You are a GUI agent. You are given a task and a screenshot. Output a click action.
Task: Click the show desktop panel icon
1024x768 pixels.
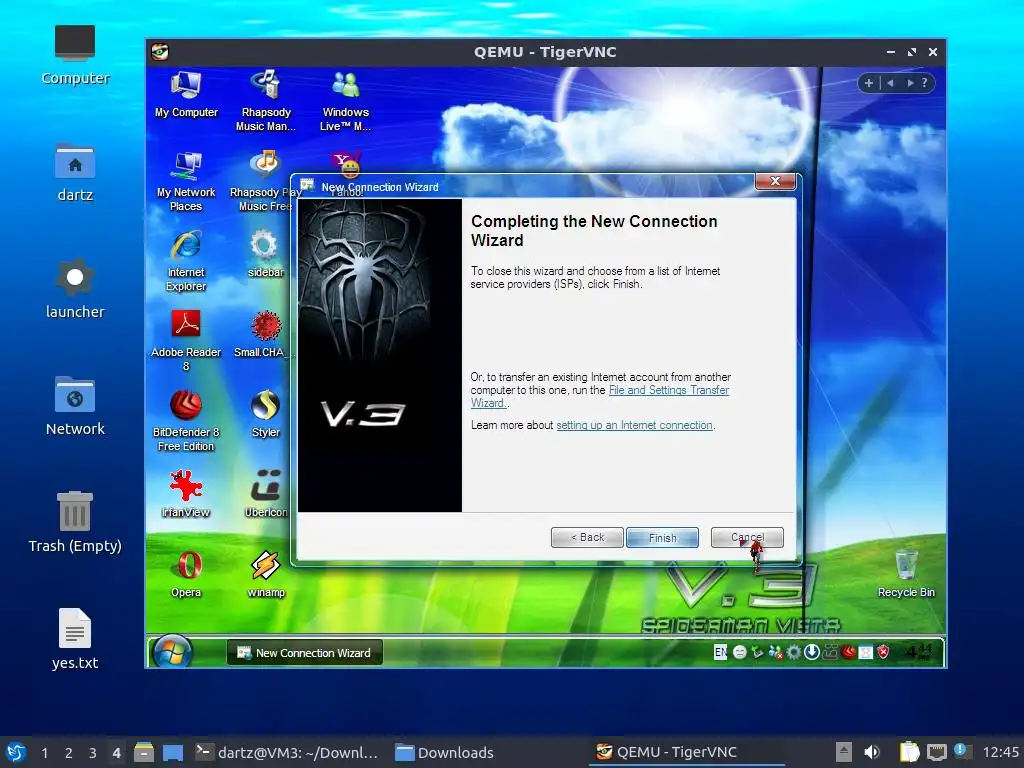(x=172, y=752)
